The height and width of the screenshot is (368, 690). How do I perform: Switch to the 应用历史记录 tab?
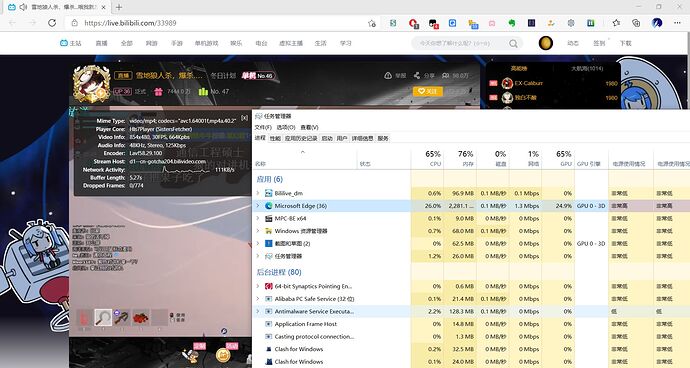click(301, 138)
